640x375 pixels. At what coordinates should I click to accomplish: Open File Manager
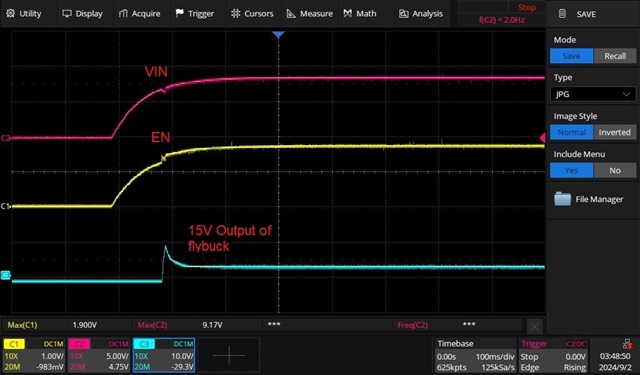coord(589,199)
